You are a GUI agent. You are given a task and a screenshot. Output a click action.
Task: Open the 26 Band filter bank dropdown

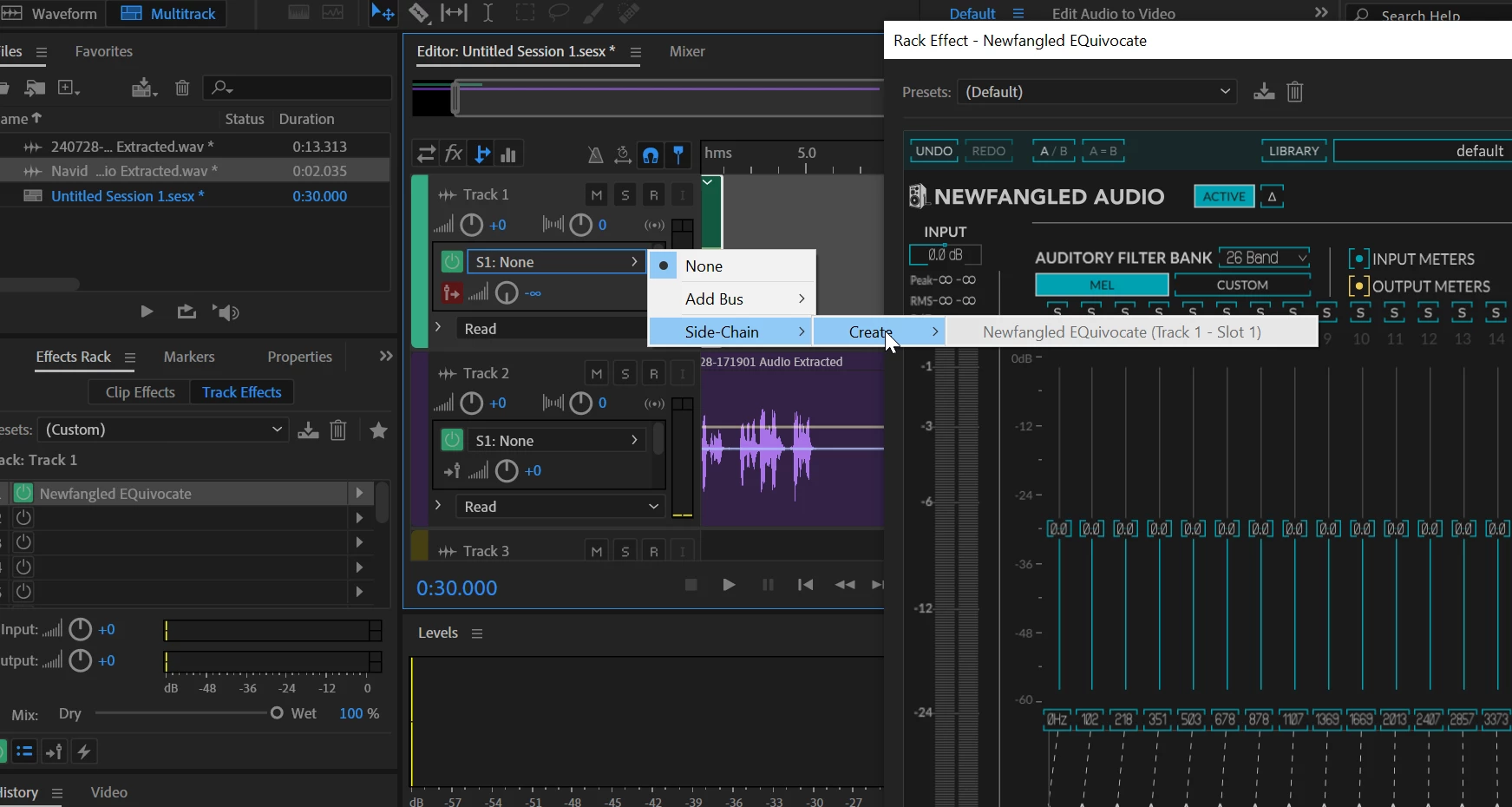1265,258
